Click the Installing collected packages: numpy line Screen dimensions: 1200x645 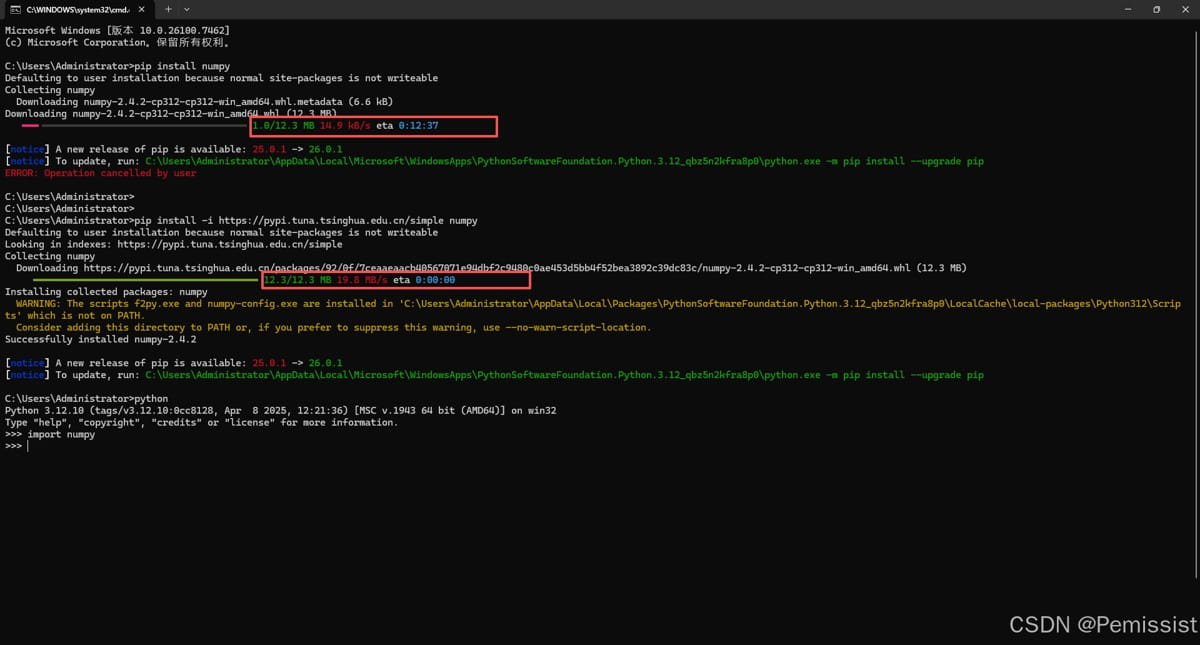click(106, 292)
